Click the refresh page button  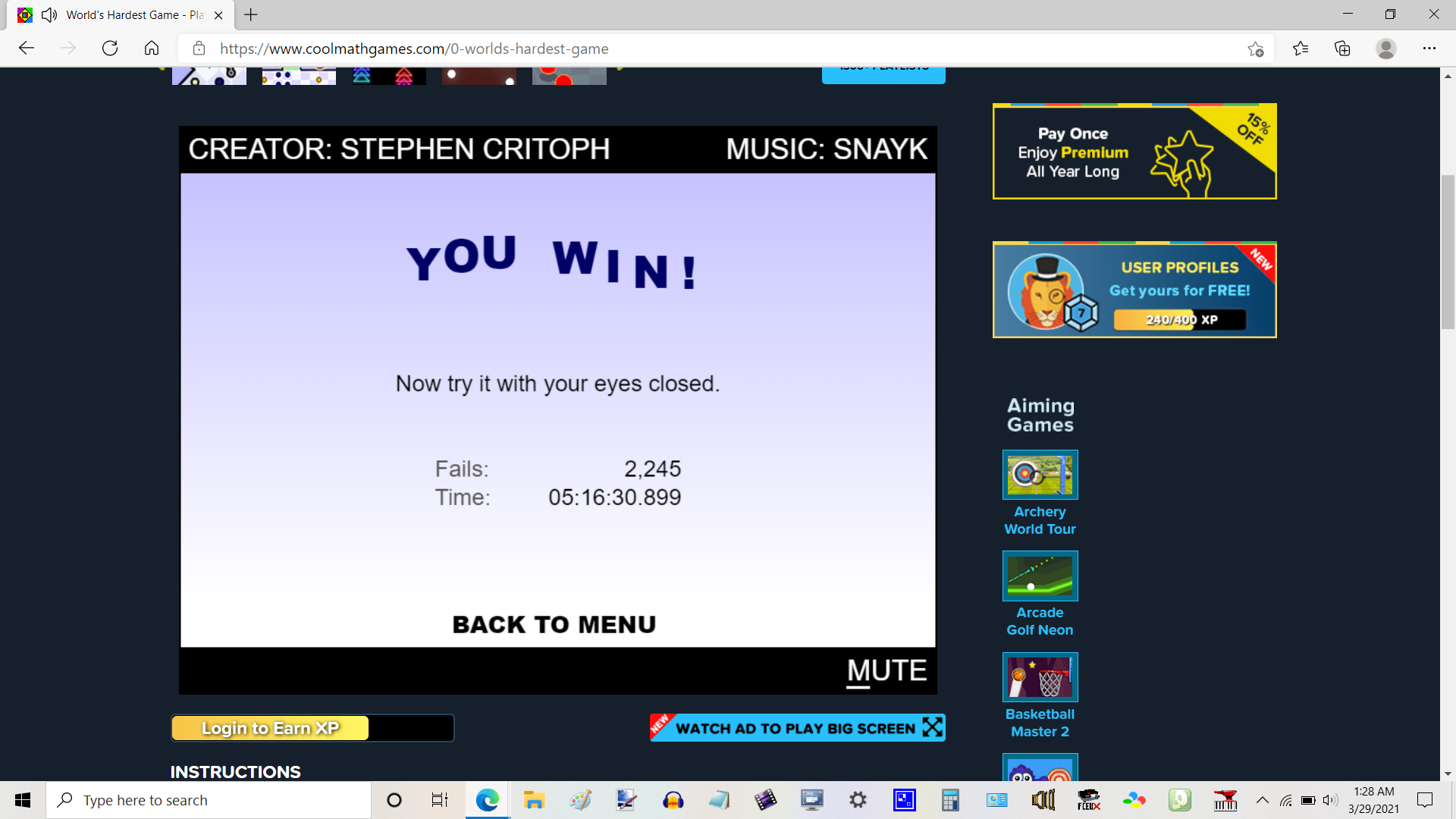coord(110,47)
